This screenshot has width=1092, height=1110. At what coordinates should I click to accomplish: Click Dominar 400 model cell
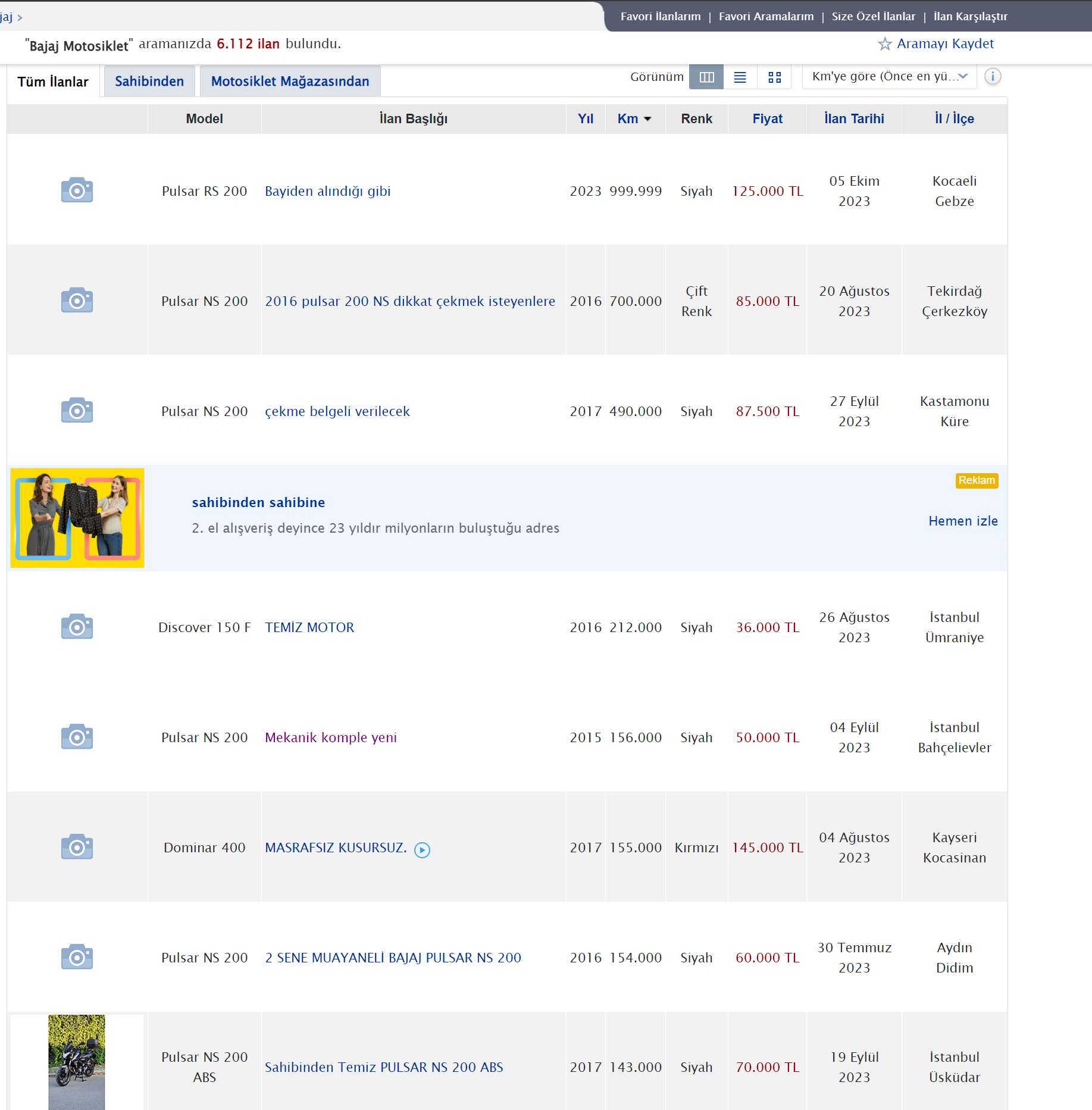(x=204, y=848)
